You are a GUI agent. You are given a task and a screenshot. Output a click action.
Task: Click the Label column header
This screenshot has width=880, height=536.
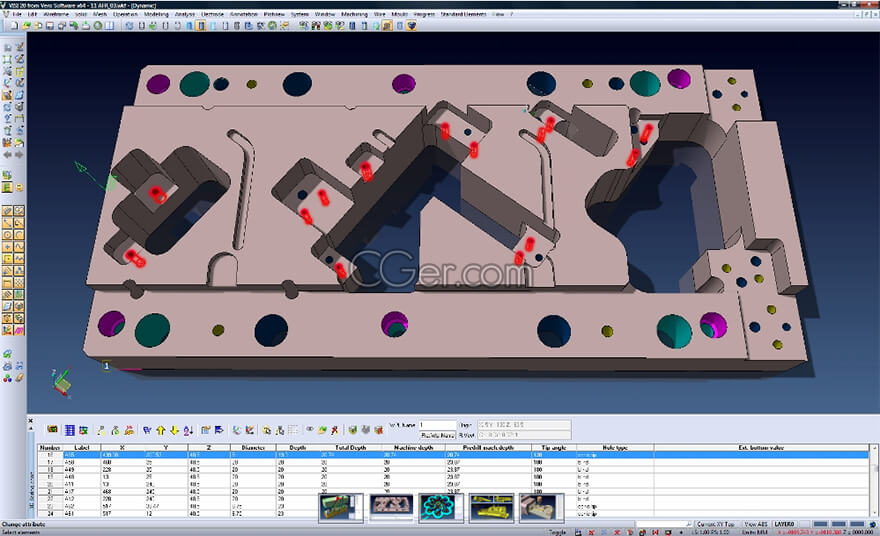click(82, 447)
